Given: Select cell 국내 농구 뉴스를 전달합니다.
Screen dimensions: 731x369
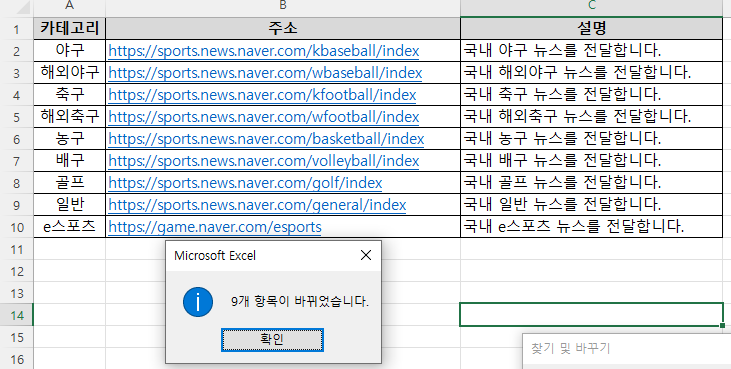Looking at the screenshot, I should pyautogui.click(x=592, y=139).
